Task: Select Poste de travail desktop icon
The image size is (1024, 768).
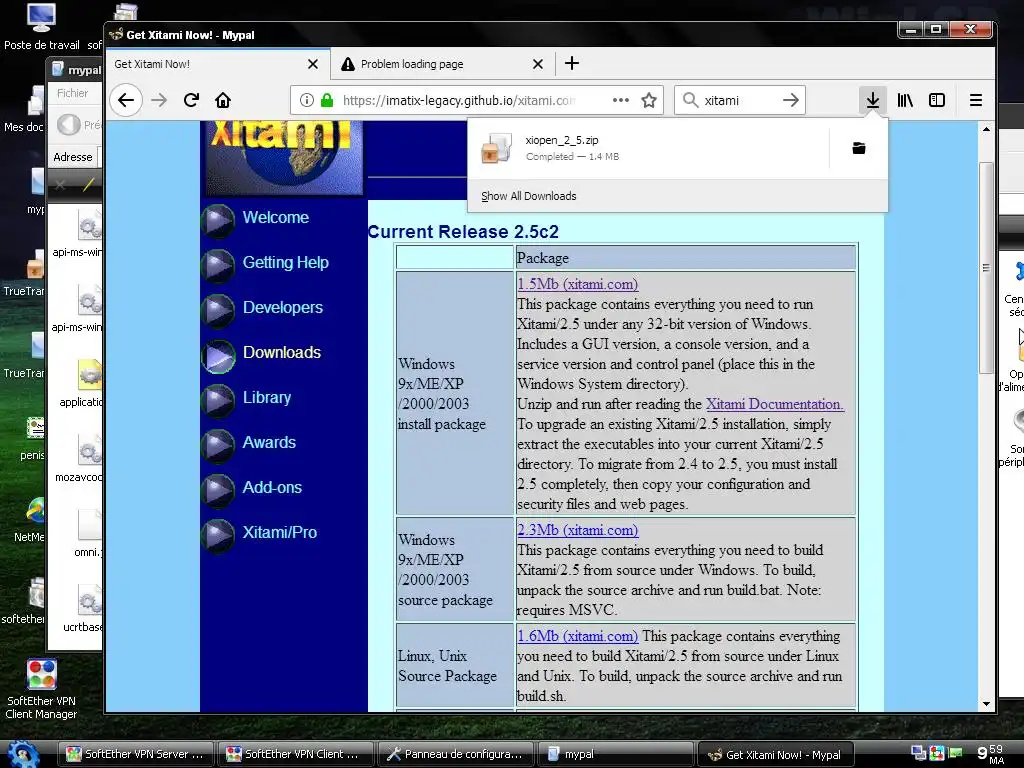Action: [41, 27]
